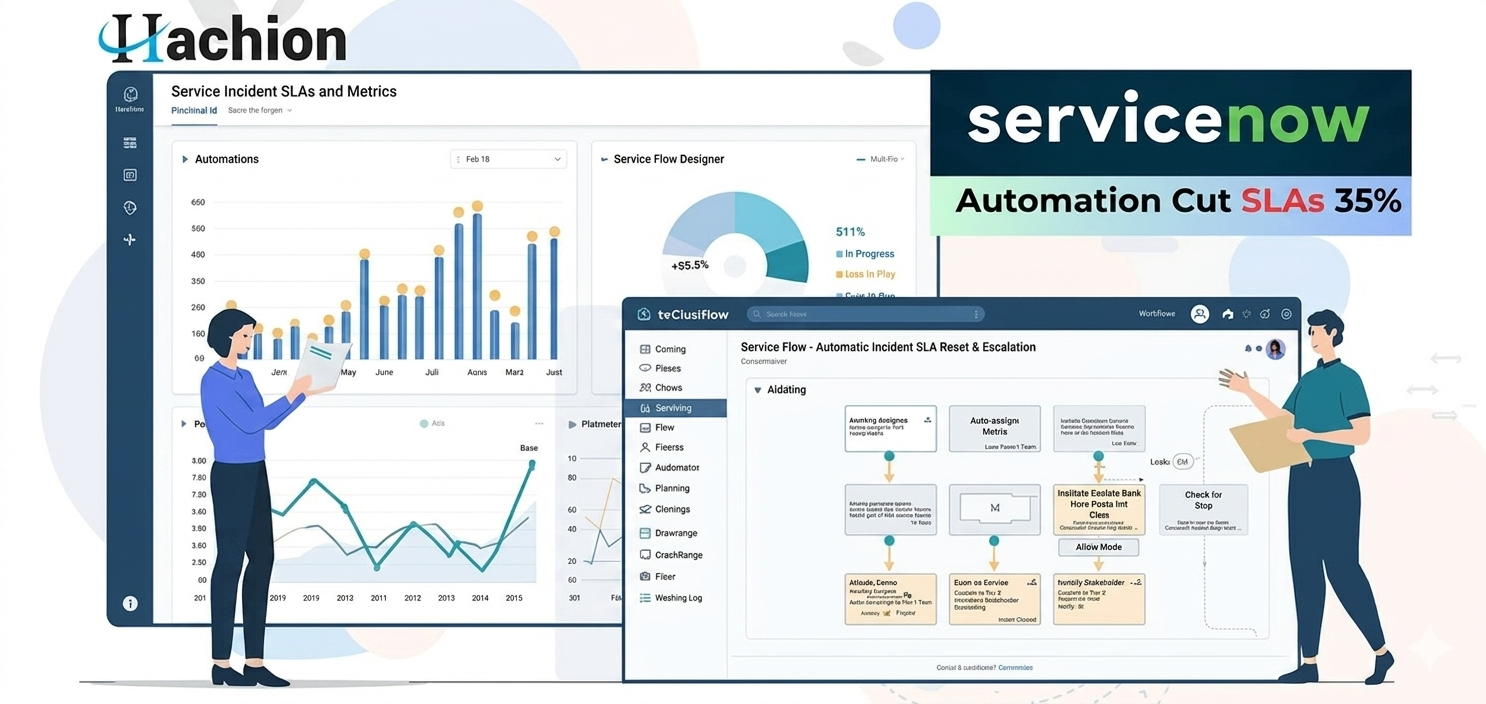1486x704 pixels.
Task: Select Pleses in the flow sidebar
Action: tap(660, 368)
